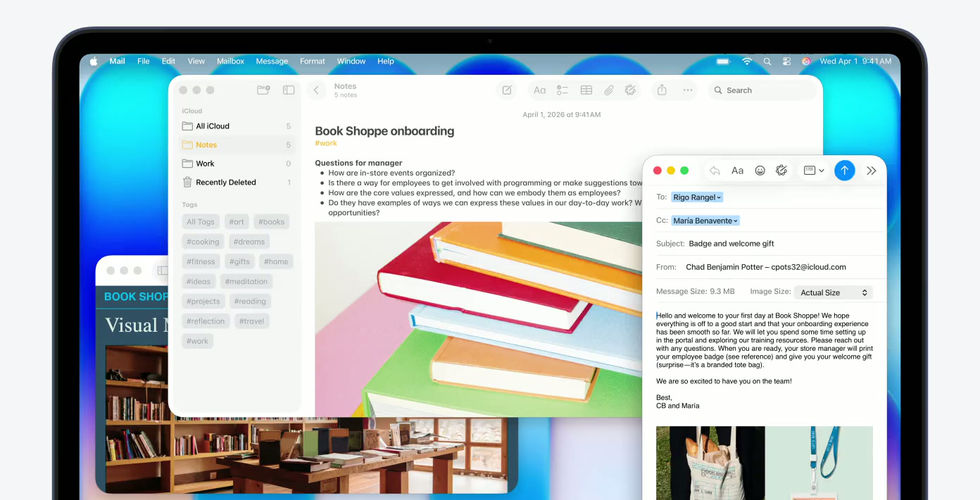Filter notes by #ideas tag
Image resolution: width=980 pixels, height=500 pixels.
pos(198,282)
